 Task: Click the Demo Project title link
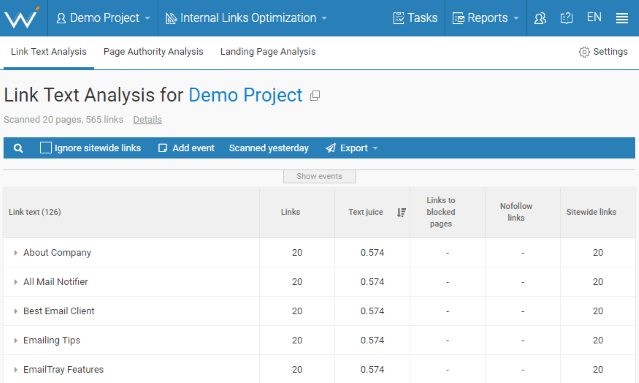(x=245, y=95)
